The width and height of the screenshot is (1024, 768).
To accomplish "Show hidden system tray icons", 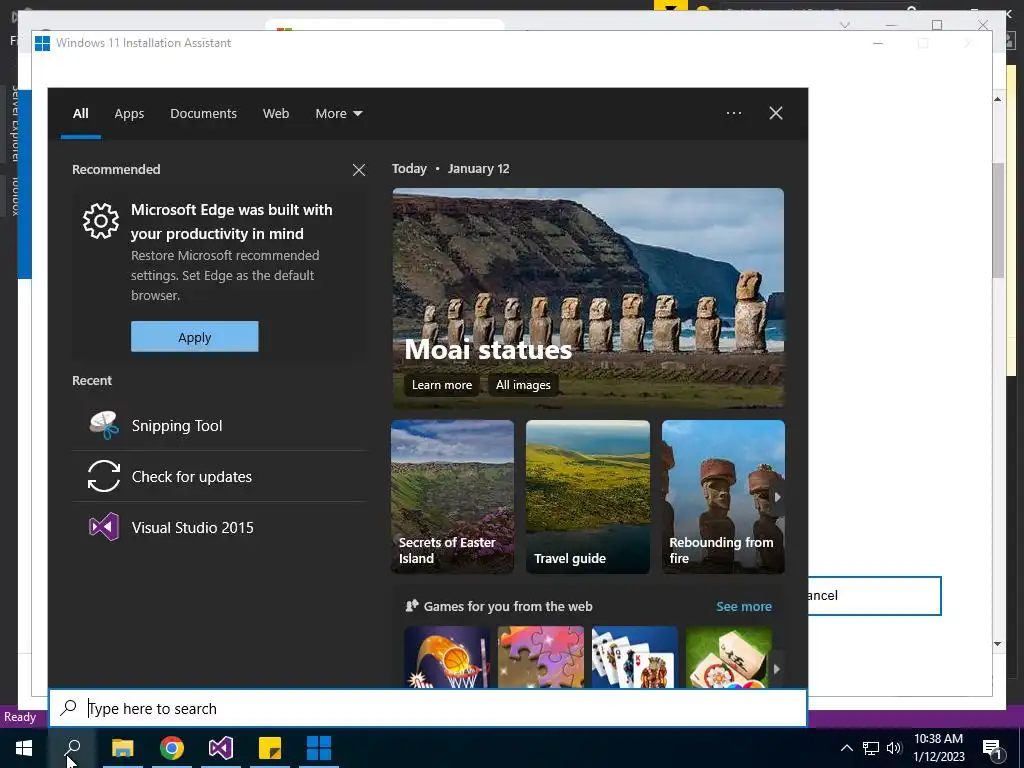I will coord(846,748).
